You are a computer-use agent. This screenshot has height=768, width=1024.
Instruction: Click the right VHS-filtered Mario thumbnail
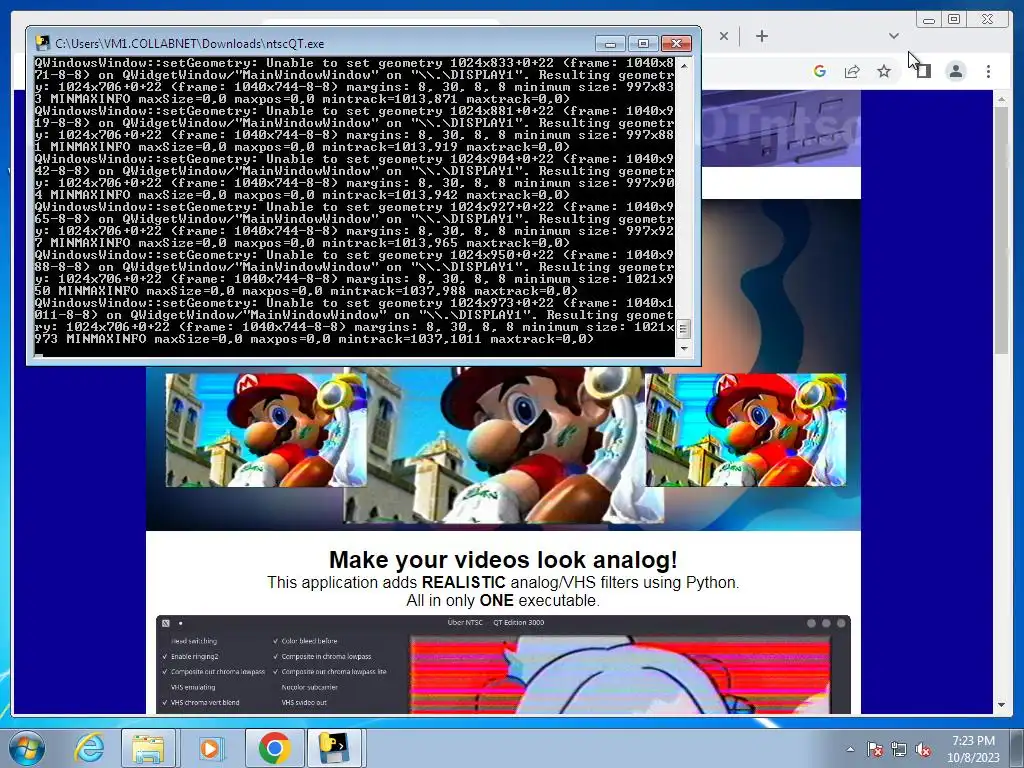point(745,430)
